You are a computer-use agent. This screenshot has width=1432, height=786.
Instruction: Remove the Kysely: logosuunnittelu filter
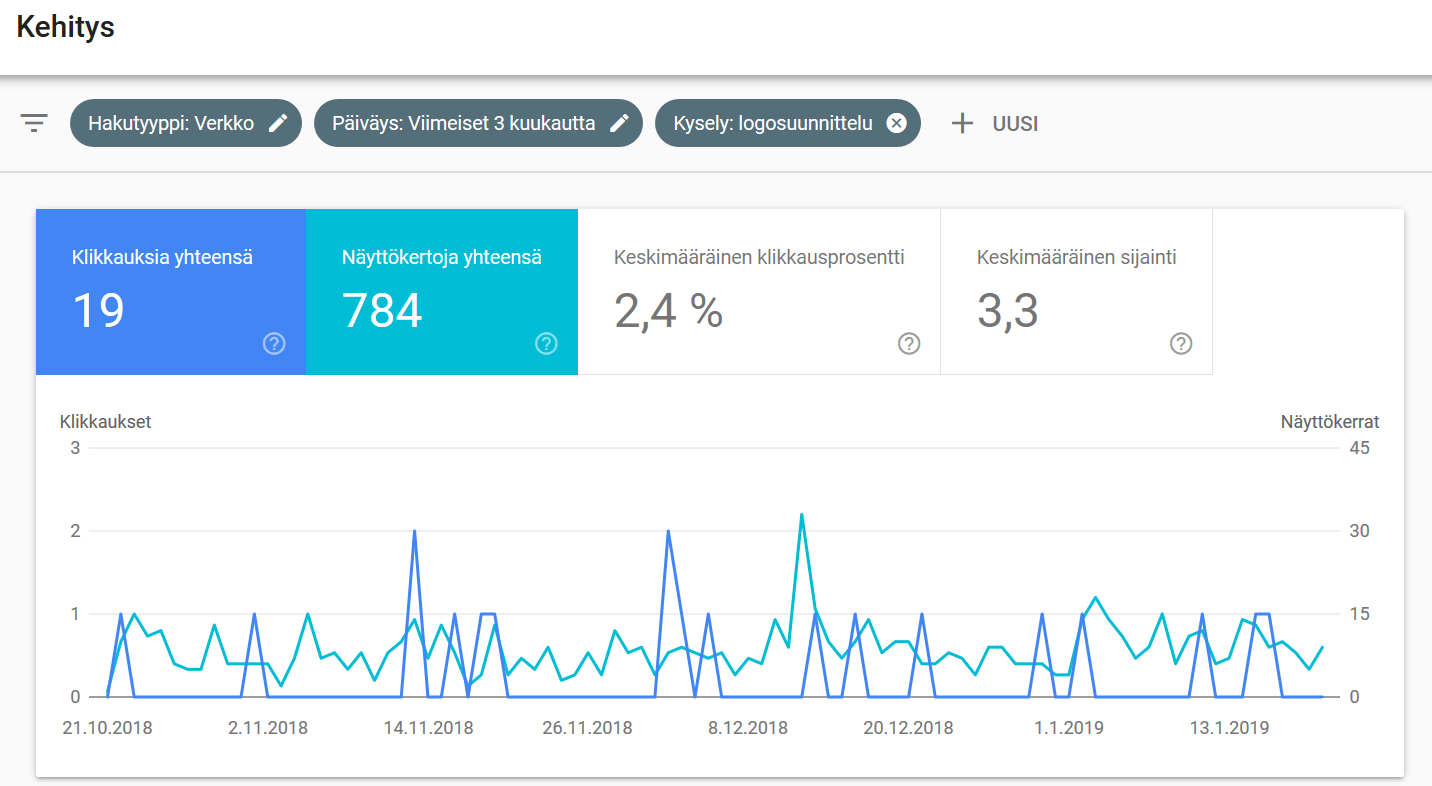coord(897,123)
